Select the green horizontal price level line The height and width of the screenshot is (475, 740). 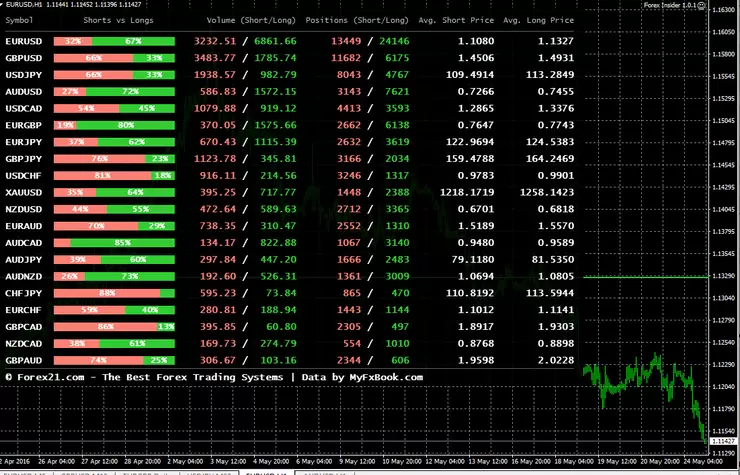646,277
